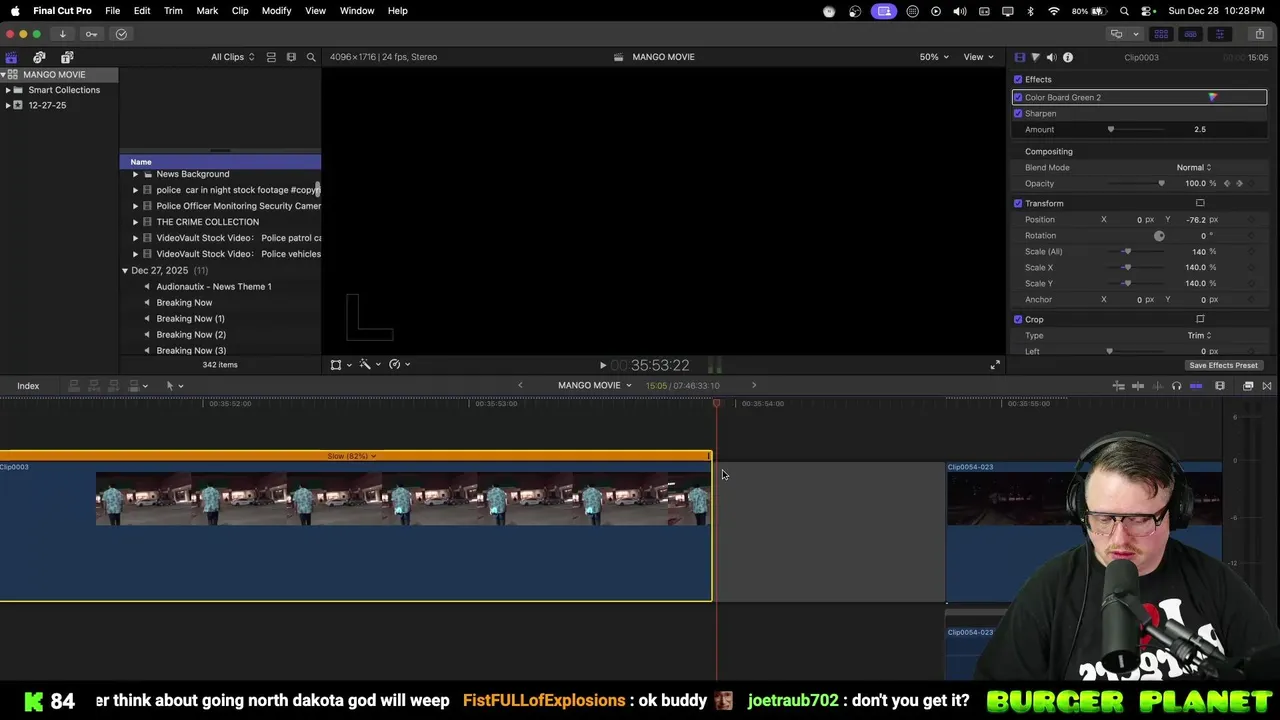This screenshot has height=720, width=1280.
Task: Collapse the MANGO MOVIE library
Action: 4,75
